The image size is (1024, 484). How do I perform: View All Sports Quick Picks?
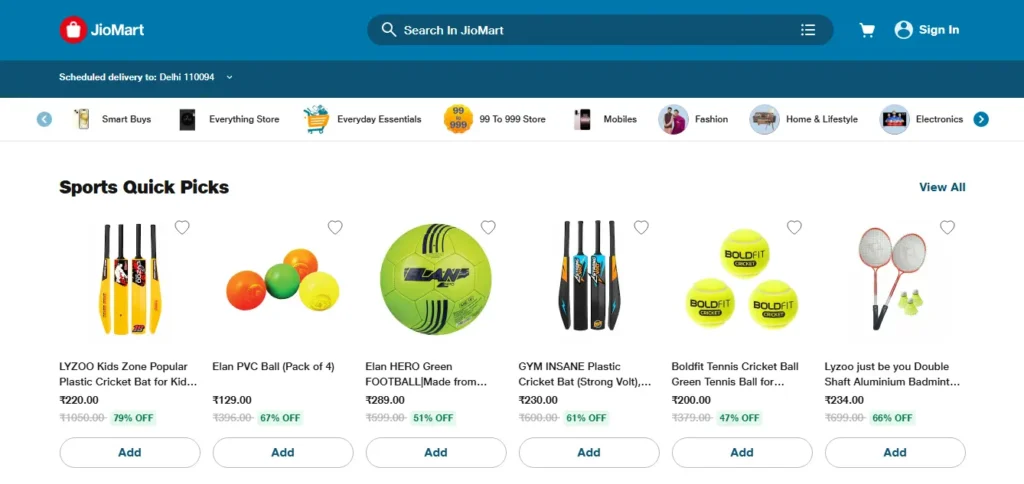click(942, 187)
